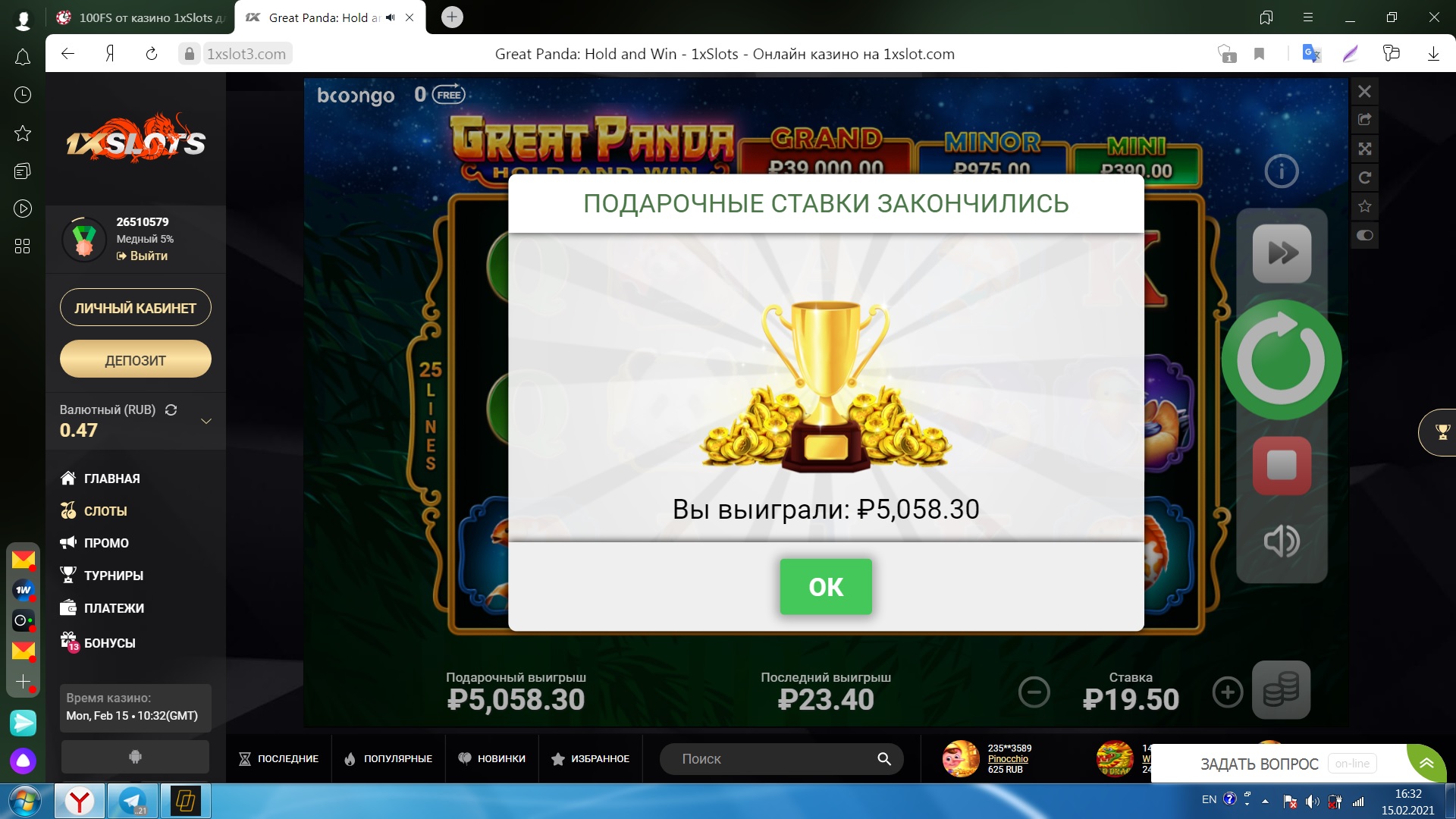1456x819 pixels.
Task: Open the coins bet settings icon
Action: coord(1281,690)
